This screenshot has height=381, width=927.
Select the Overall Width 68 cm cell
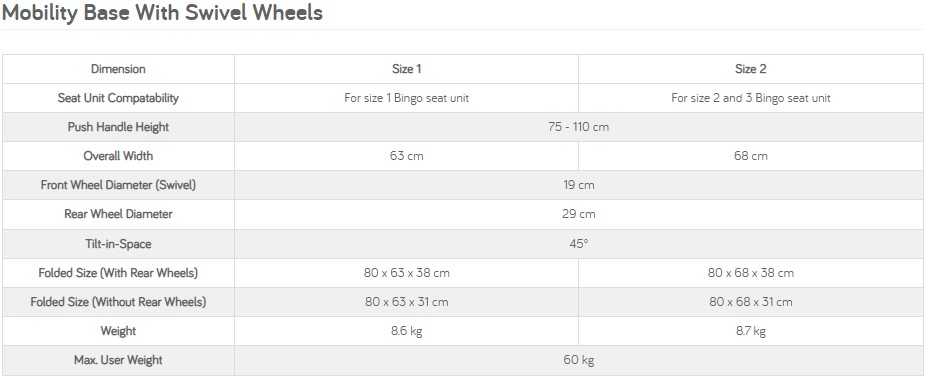point(750,156)
